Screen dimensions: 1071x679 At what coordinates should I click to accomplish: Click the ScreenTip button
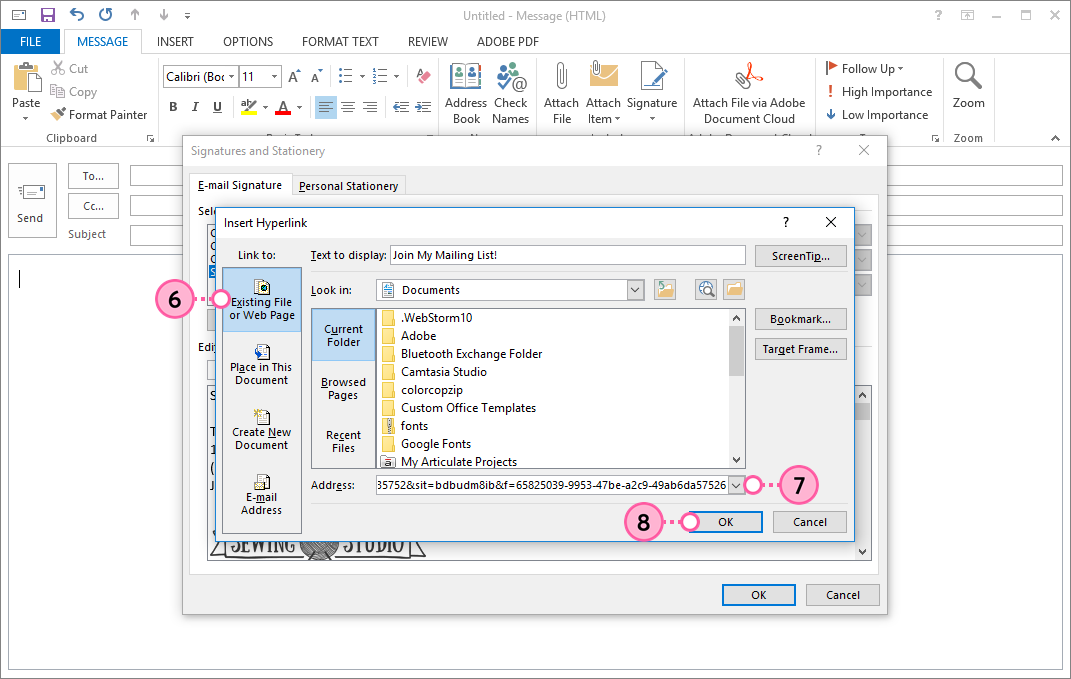coord(801,256)
